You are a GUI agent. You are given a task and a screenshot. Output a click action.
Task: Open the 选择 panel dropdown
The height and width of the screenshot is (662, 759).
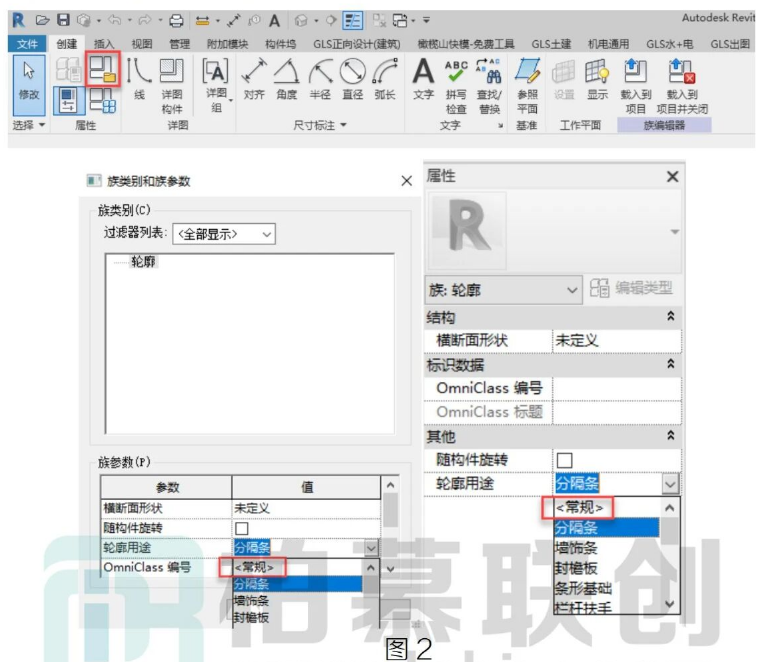42,125
